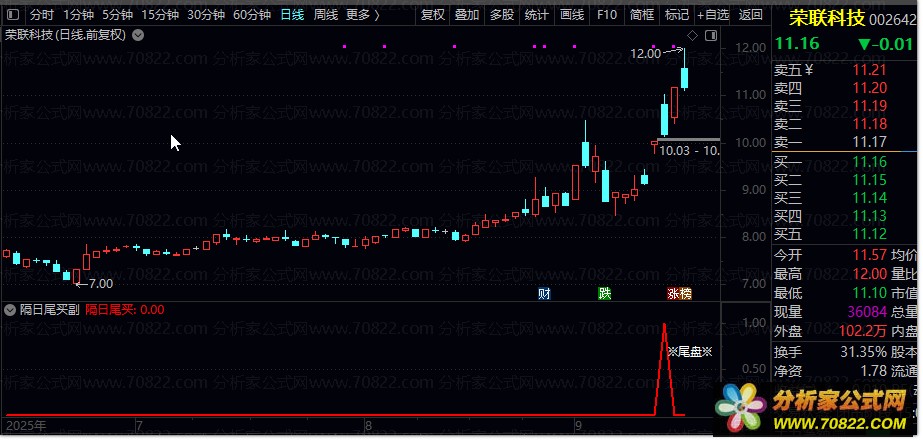The width and height of the screenshot is (923, 440).
Task: Switch to 日线 daily chart
Action: [292, 15]
